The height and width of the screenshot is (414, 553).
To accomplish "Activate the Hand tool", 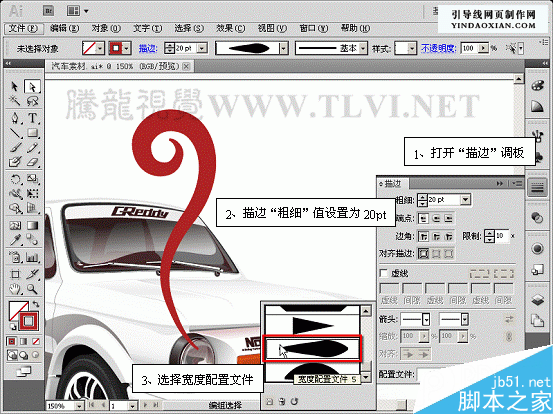I will pos(14,289).
